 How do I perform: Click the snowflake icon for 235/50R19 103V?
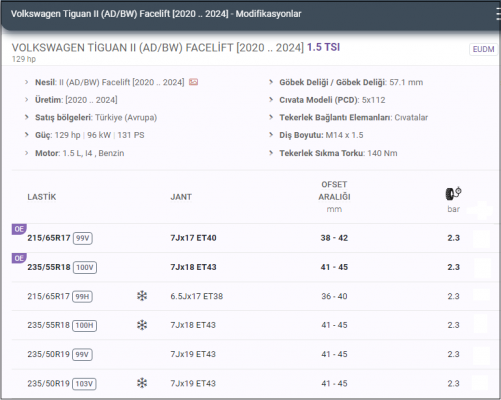(142, 383)
